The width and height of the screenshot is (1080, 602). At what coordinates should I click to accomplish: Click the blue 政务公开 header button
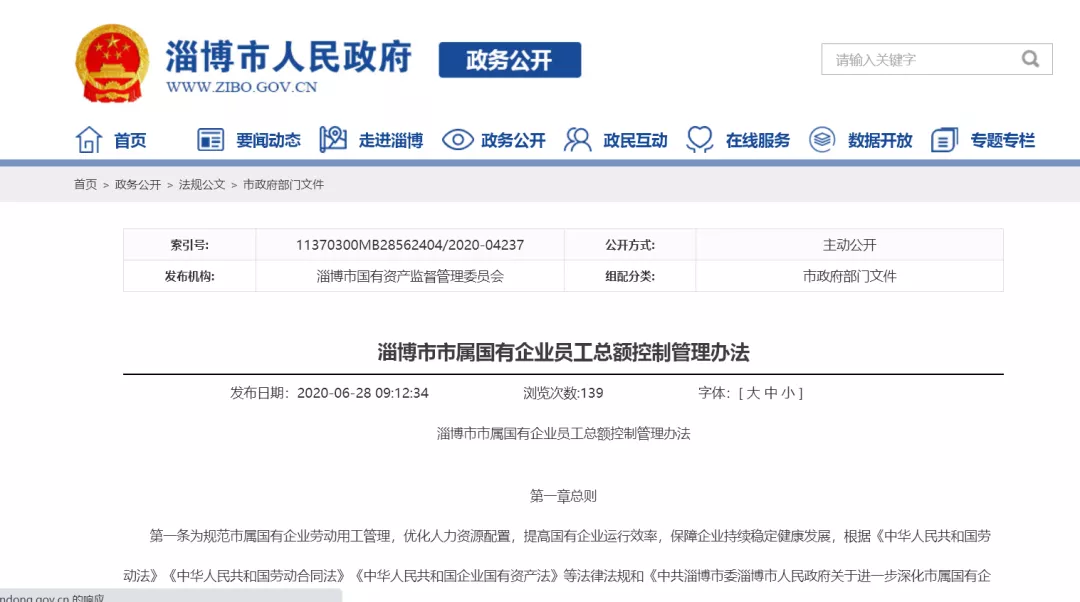pos(509,60)
